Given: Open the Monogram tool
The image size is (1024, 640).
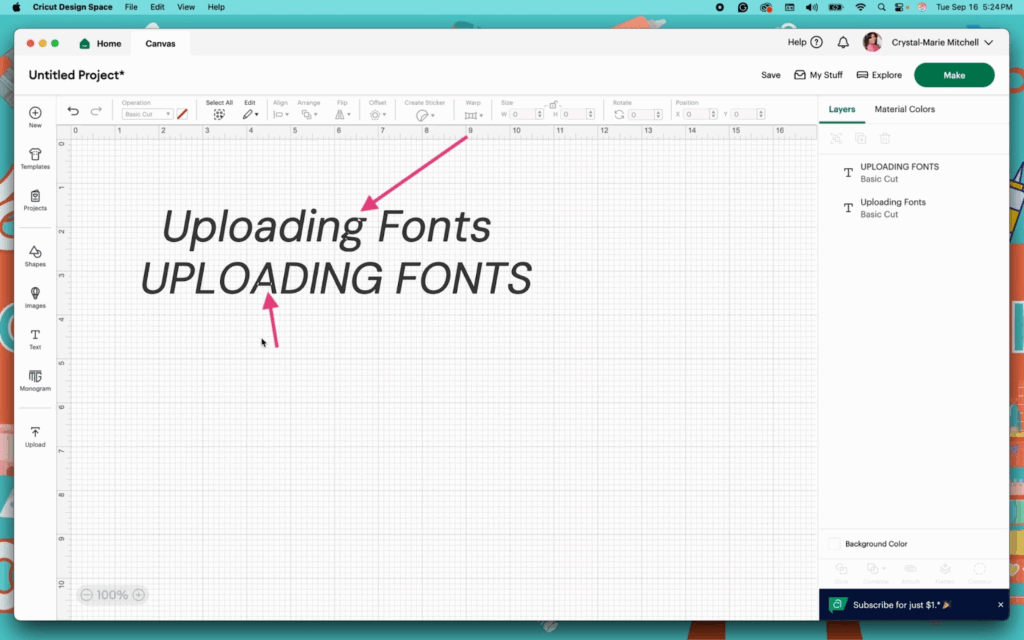Looking at the screenshot, I should 35,381.
